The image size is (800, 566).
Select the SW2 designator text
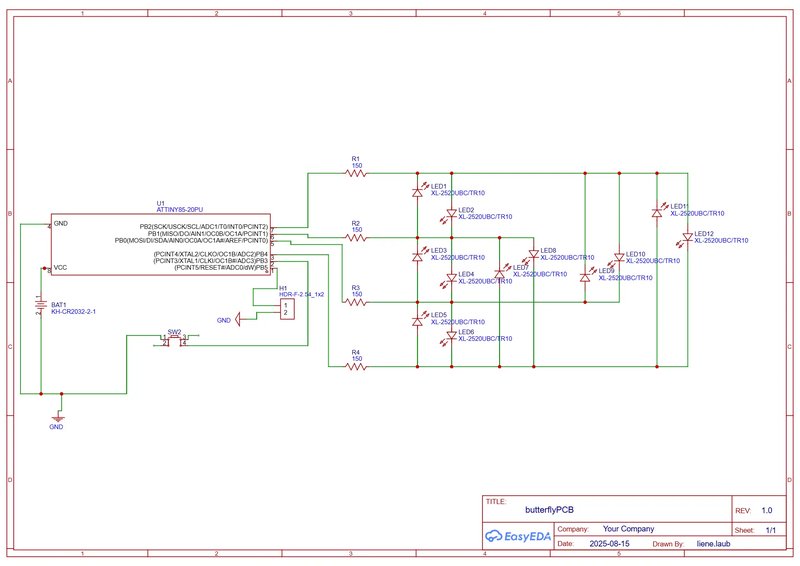pyautogui.click(x=174, y=332)
